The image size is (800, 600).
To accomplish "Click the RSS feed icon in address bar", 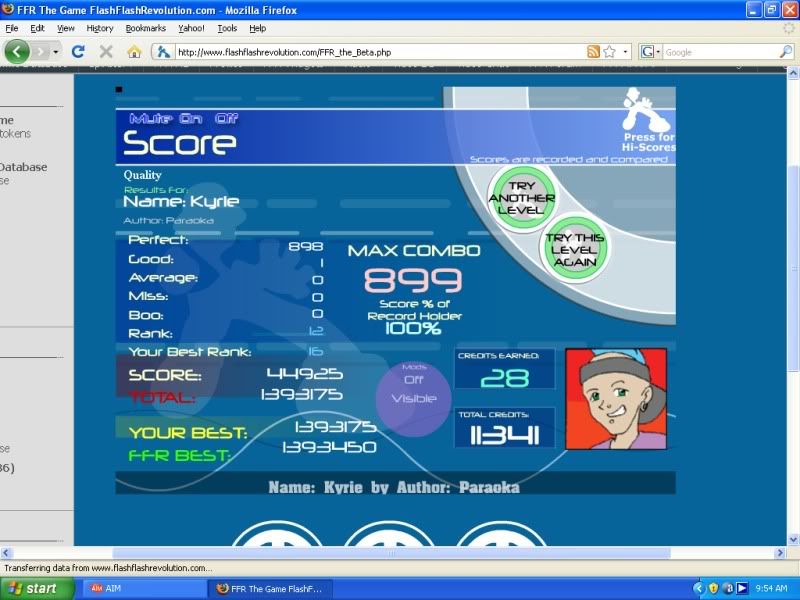I will 594,51.
